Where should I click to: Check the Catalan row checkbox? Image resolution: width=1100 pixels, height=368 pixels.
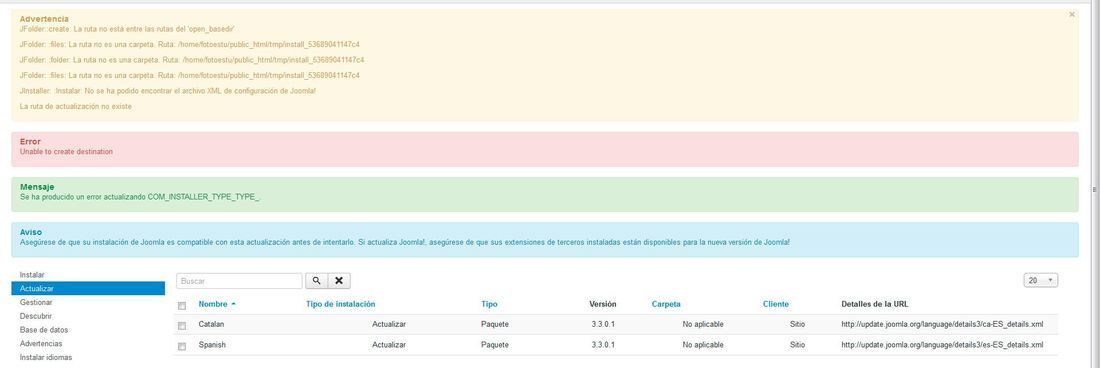[x=182, y=325]
